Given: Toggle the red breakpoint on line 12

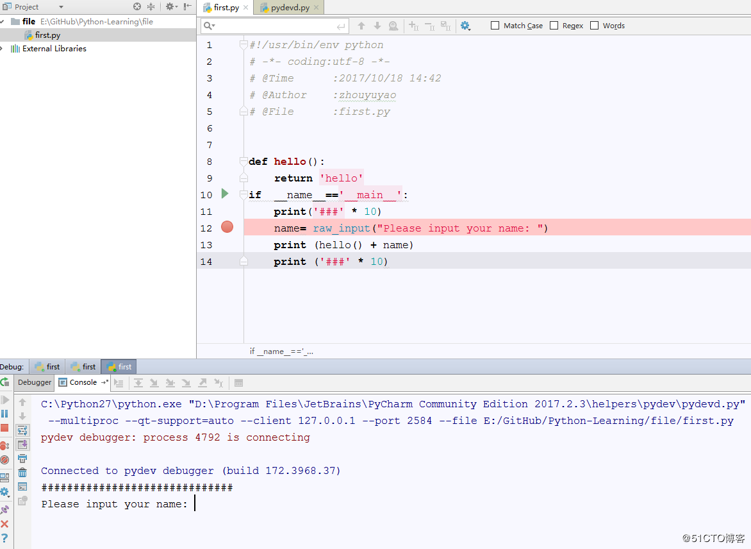Looking at the screenshot, I should 227,227.
